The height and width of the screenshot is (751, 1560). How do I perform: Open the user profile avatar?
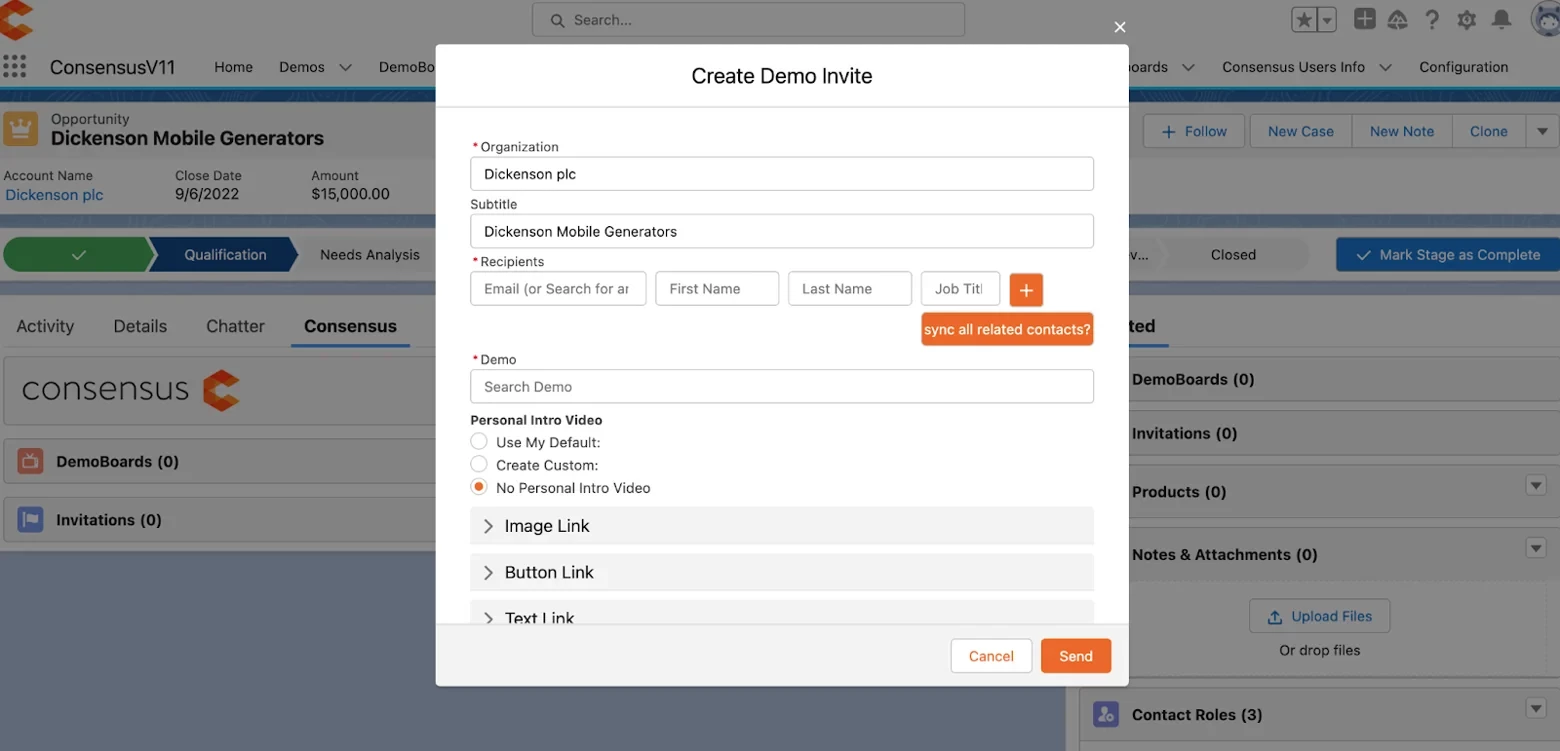[1546, 19]
